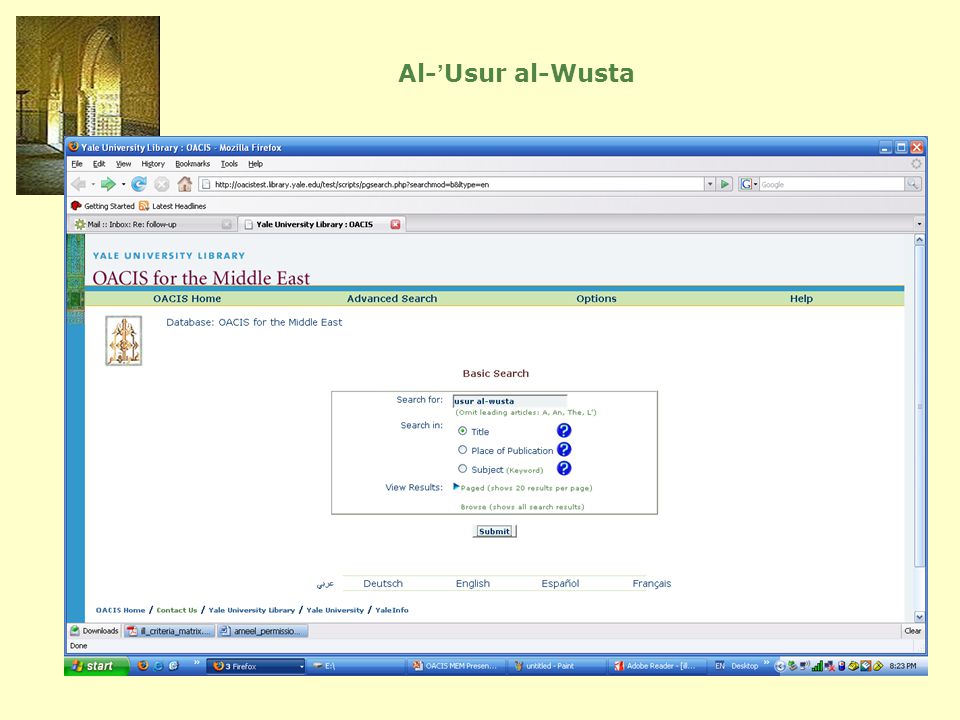The width and height of the screenshot is (960, 720).
Task: Click the search magnifier icon in Google box
Action: [x=912, y=184]
